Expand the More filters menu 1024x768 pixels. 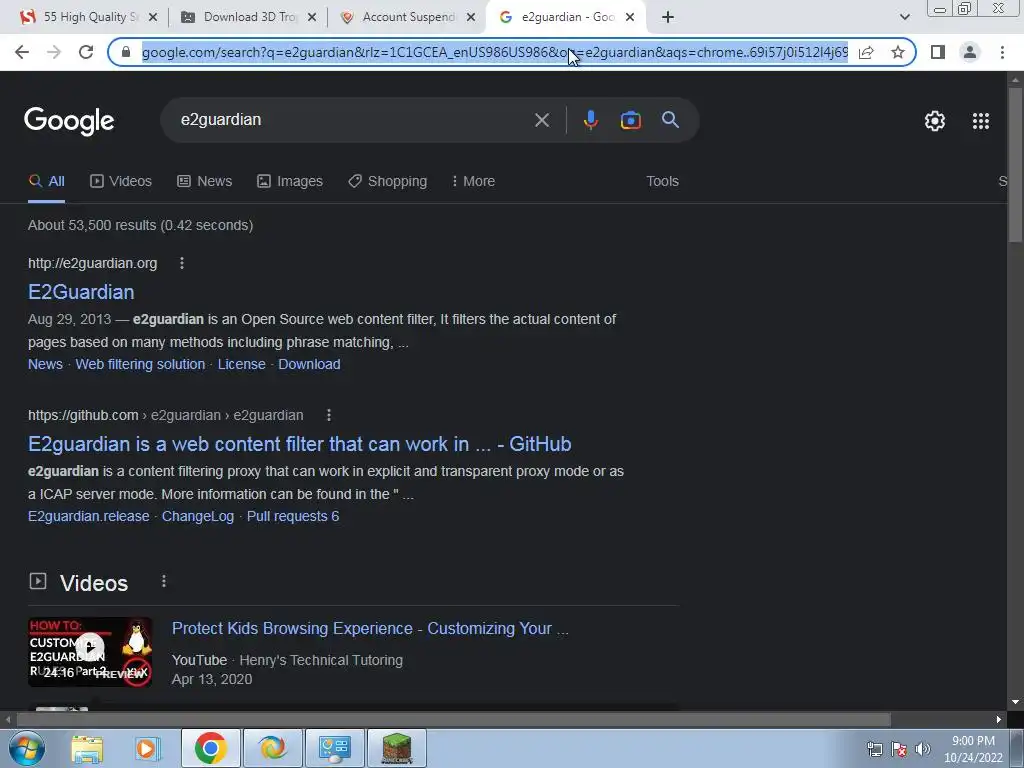[x=473, y=182]
